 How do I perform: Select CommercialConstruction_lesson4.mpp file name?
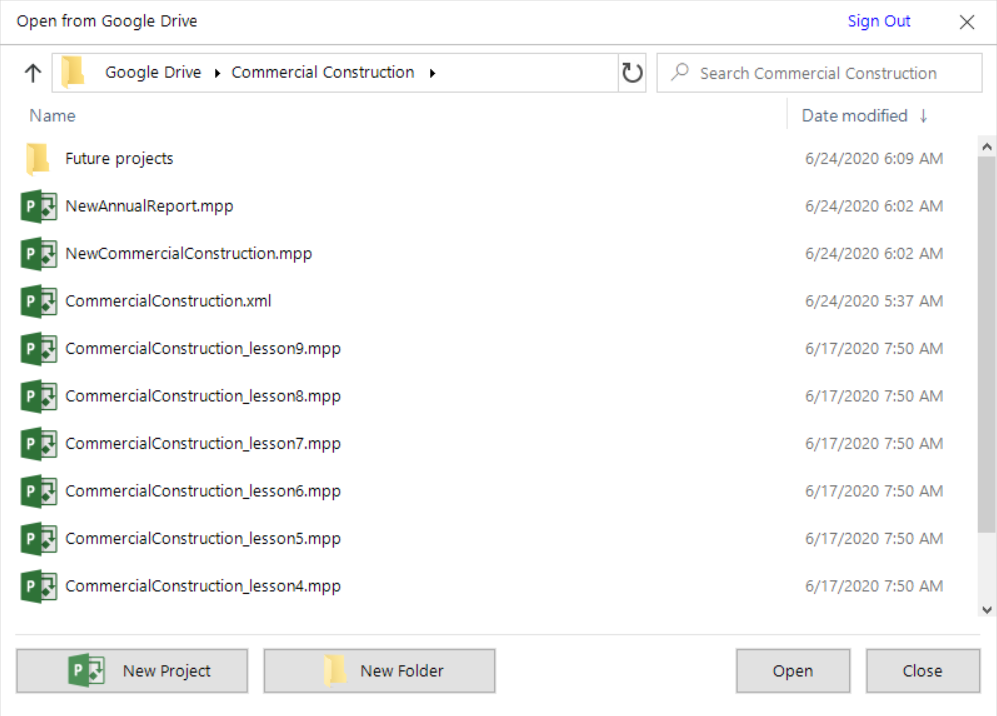coord(203,586)
